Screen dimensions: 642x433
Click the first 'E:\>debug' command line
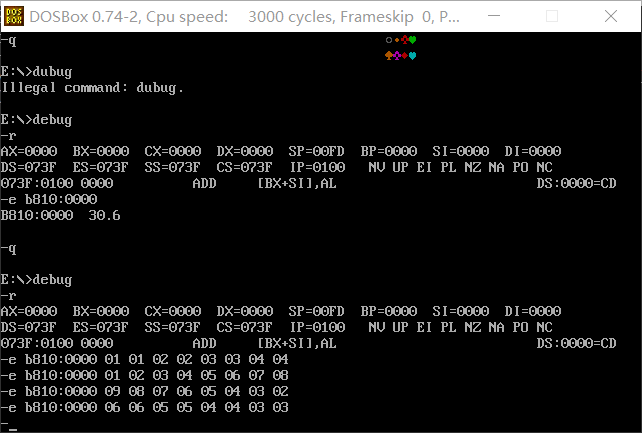pyautogui.click(x=36, y=120)
